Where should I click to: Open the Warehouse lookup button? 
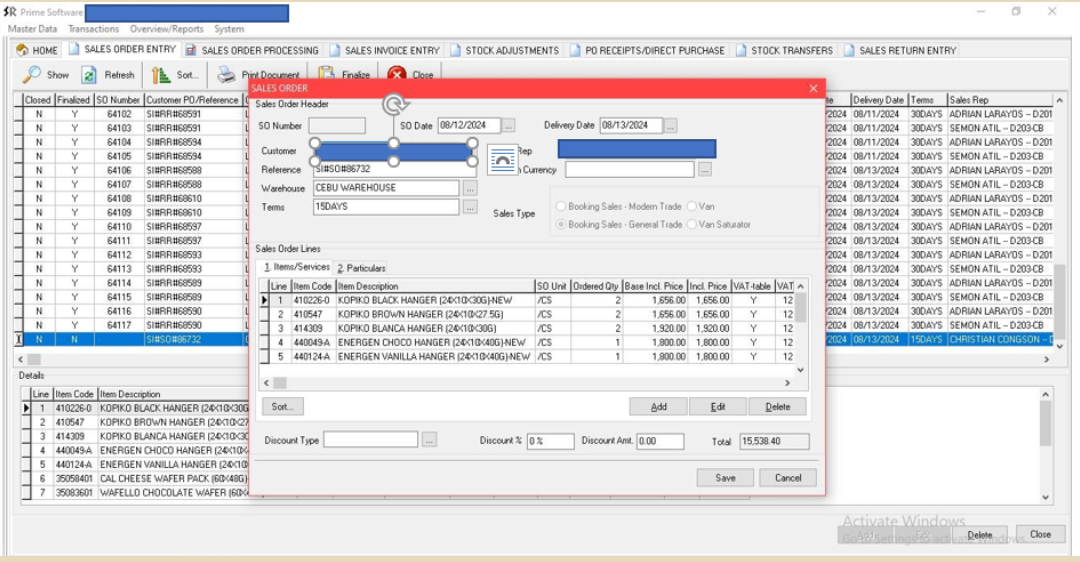click(470, 188)
